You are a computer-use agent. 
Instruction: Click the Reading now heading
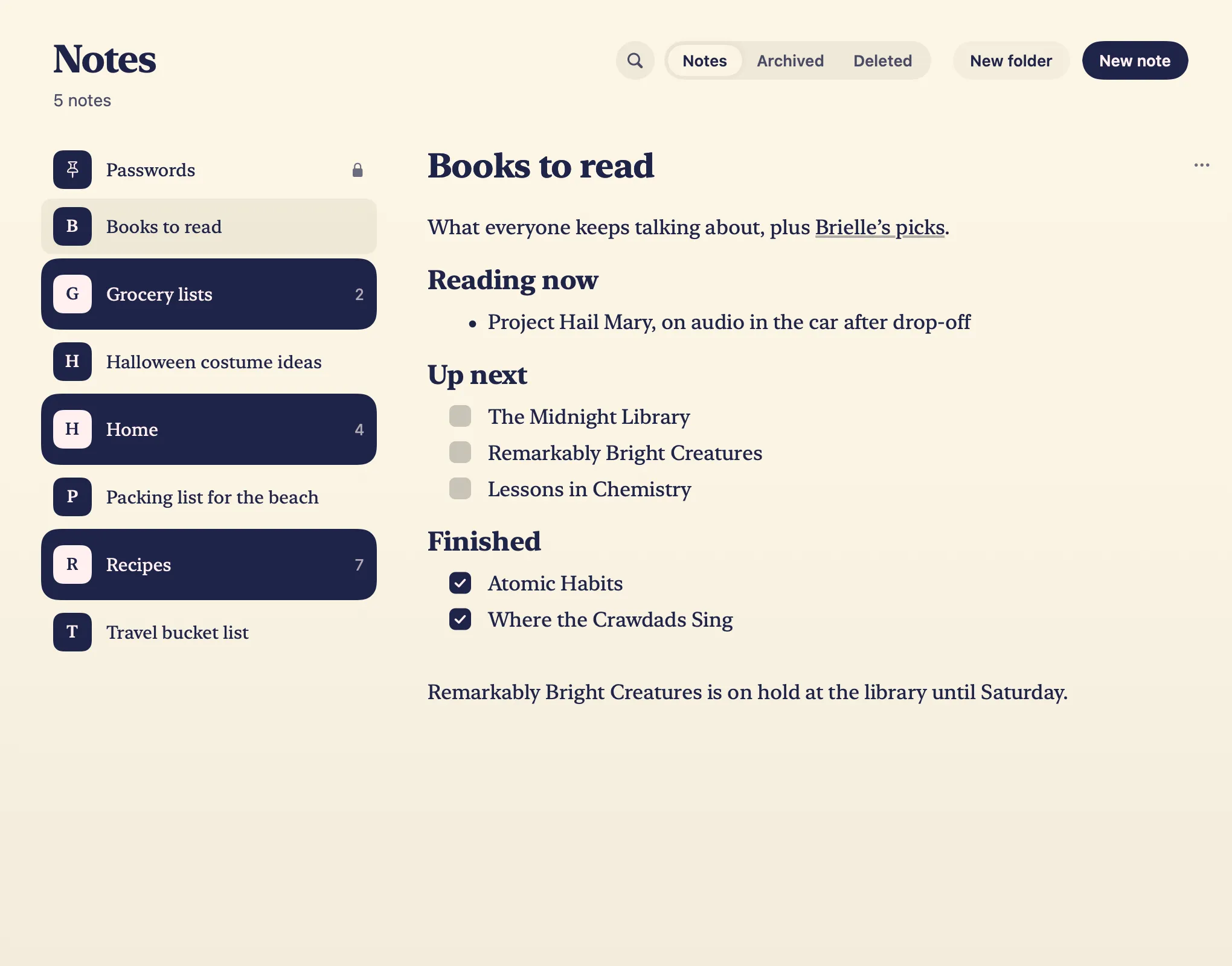513,280
